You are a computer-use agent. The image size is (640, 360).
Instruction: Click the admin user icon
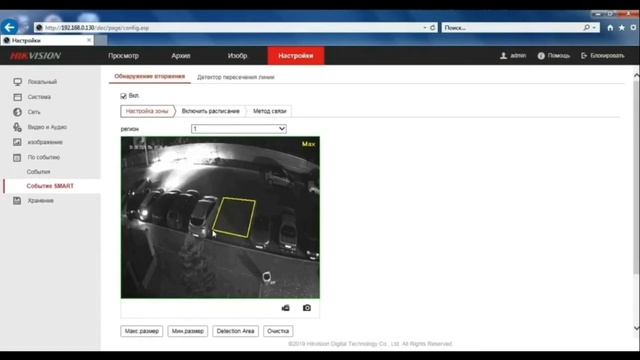[503, 56]
